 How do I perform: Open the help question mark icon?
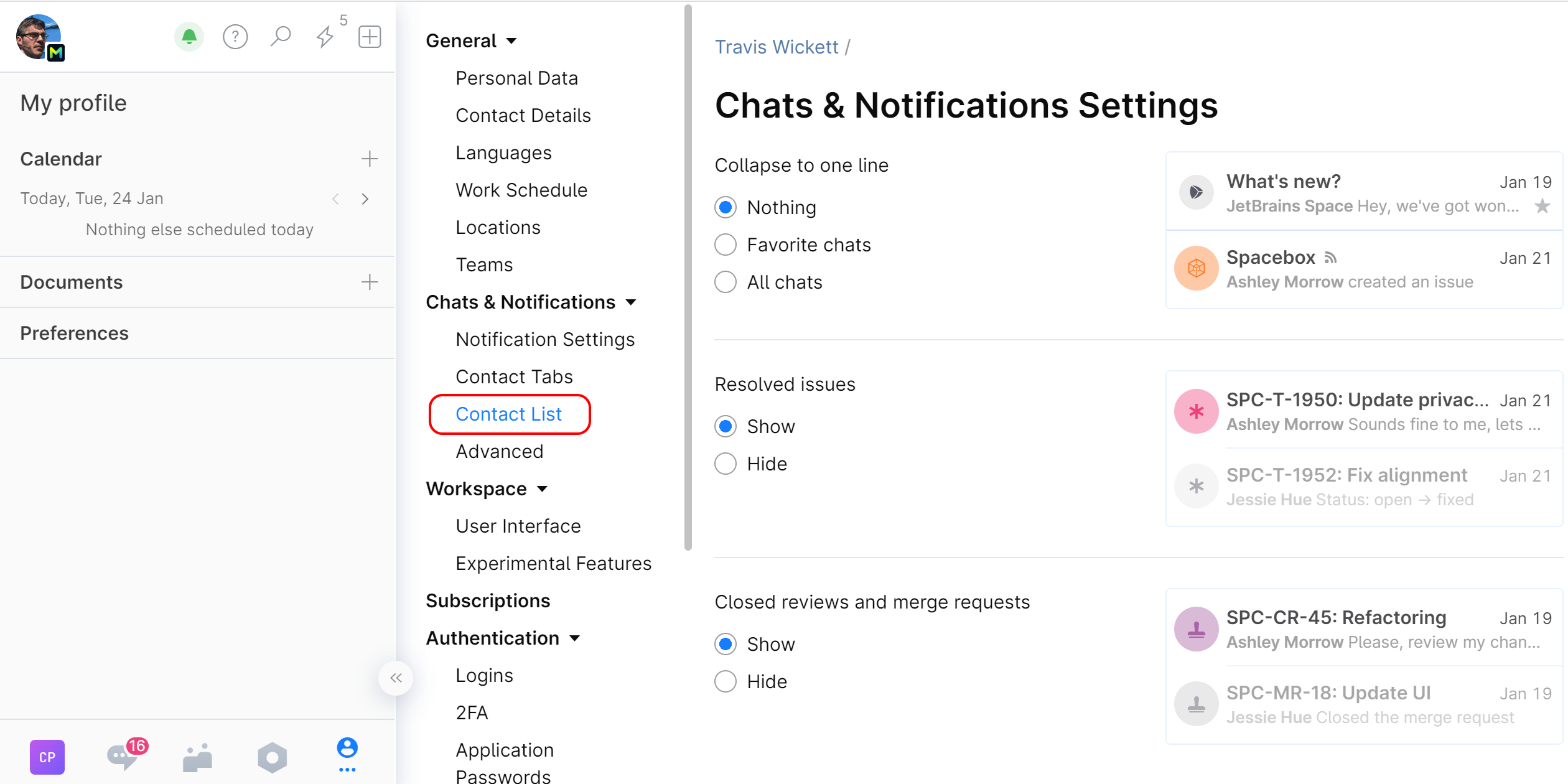point(235,37)
